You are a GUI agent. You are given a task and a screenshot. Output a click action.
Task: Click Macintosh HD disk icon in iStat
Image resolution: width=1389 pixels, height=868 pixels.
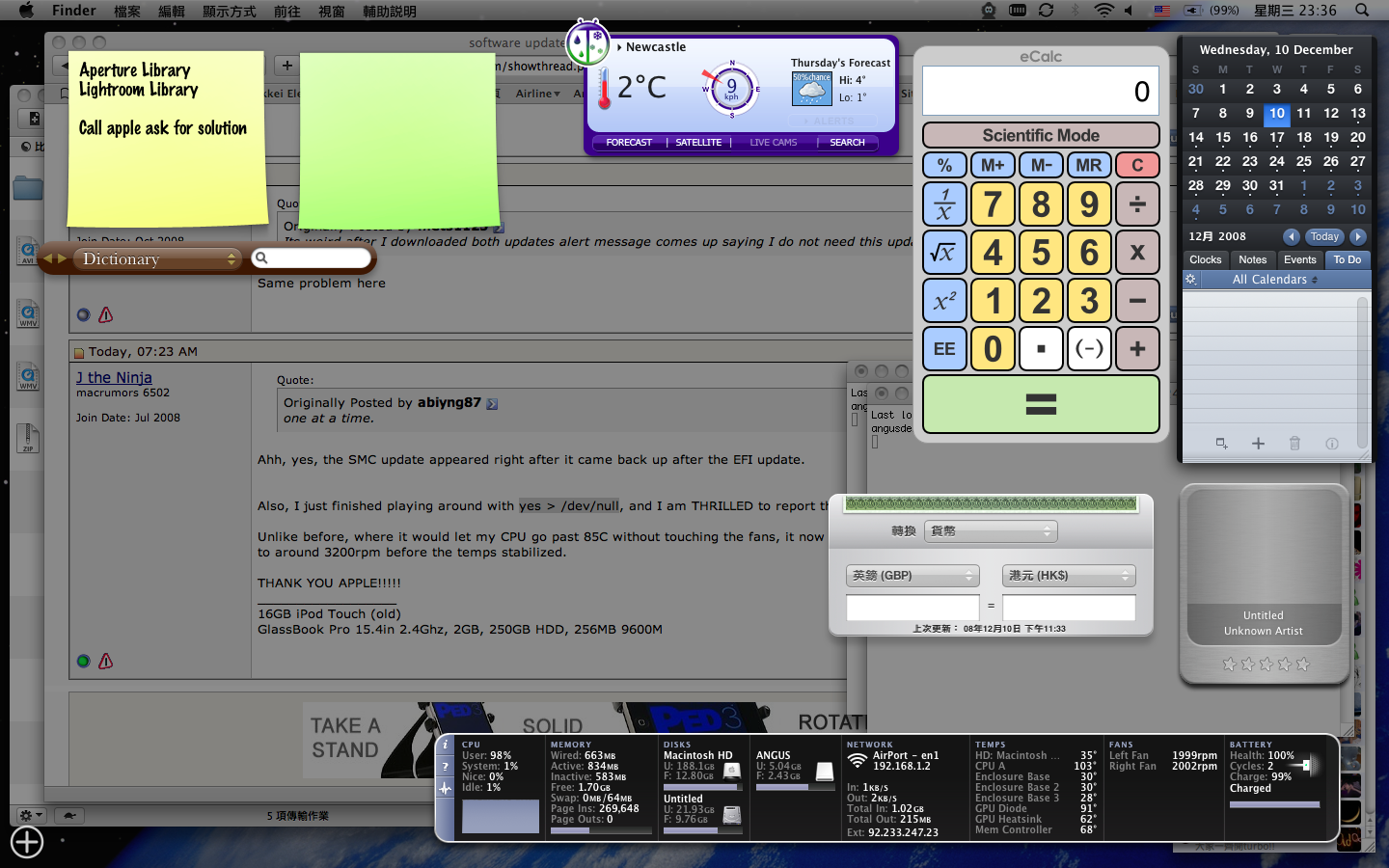[x=732, y=771]
